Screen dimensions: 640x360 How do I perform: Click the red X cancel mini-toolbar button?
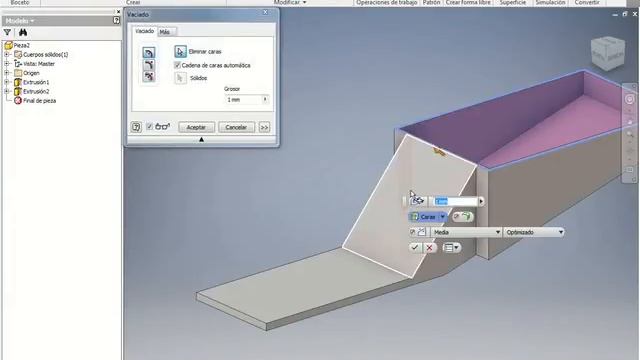click(x=429, y=247)
